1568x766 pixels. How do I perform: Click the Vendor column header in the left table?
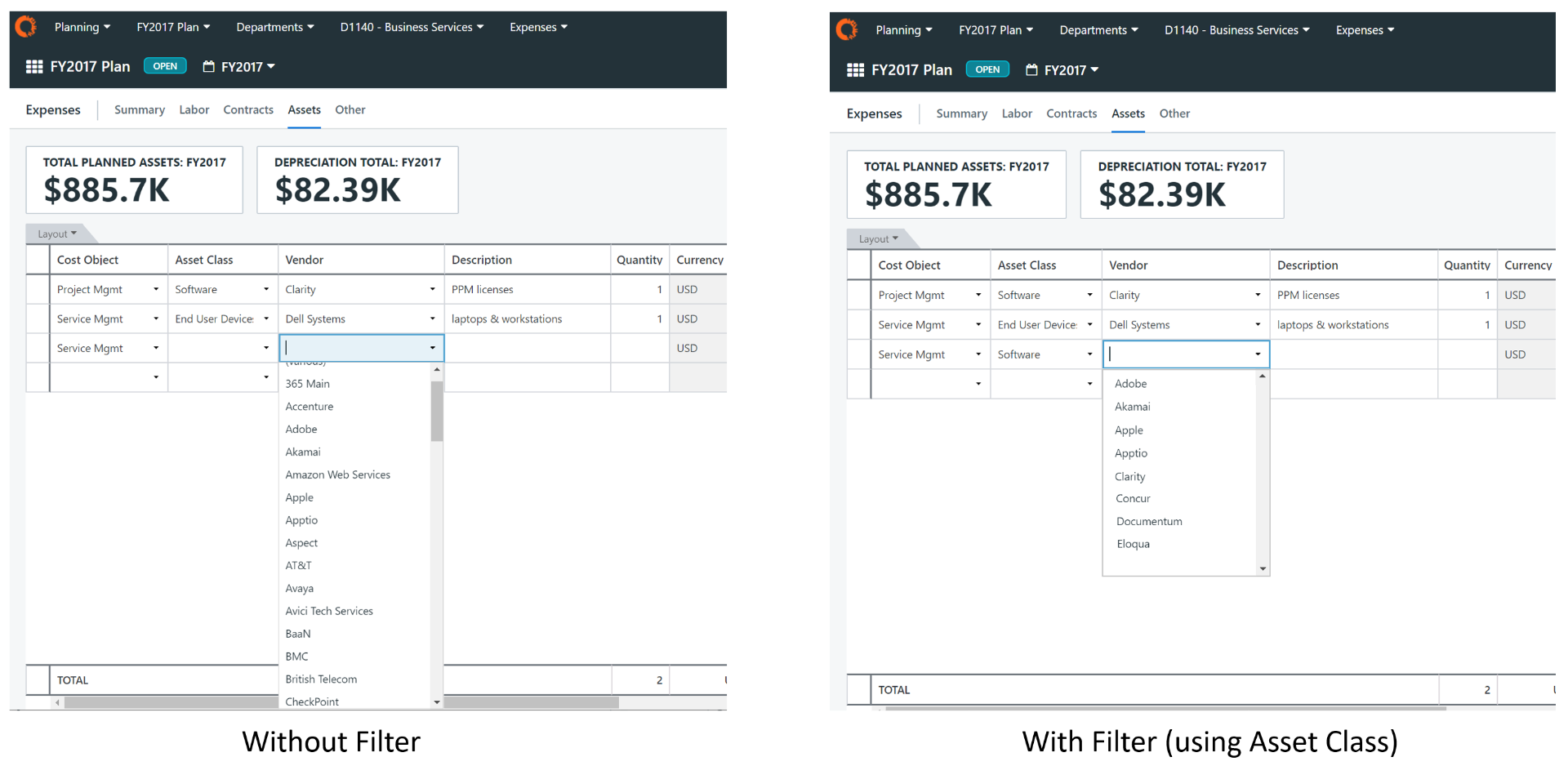coord(361,260)
